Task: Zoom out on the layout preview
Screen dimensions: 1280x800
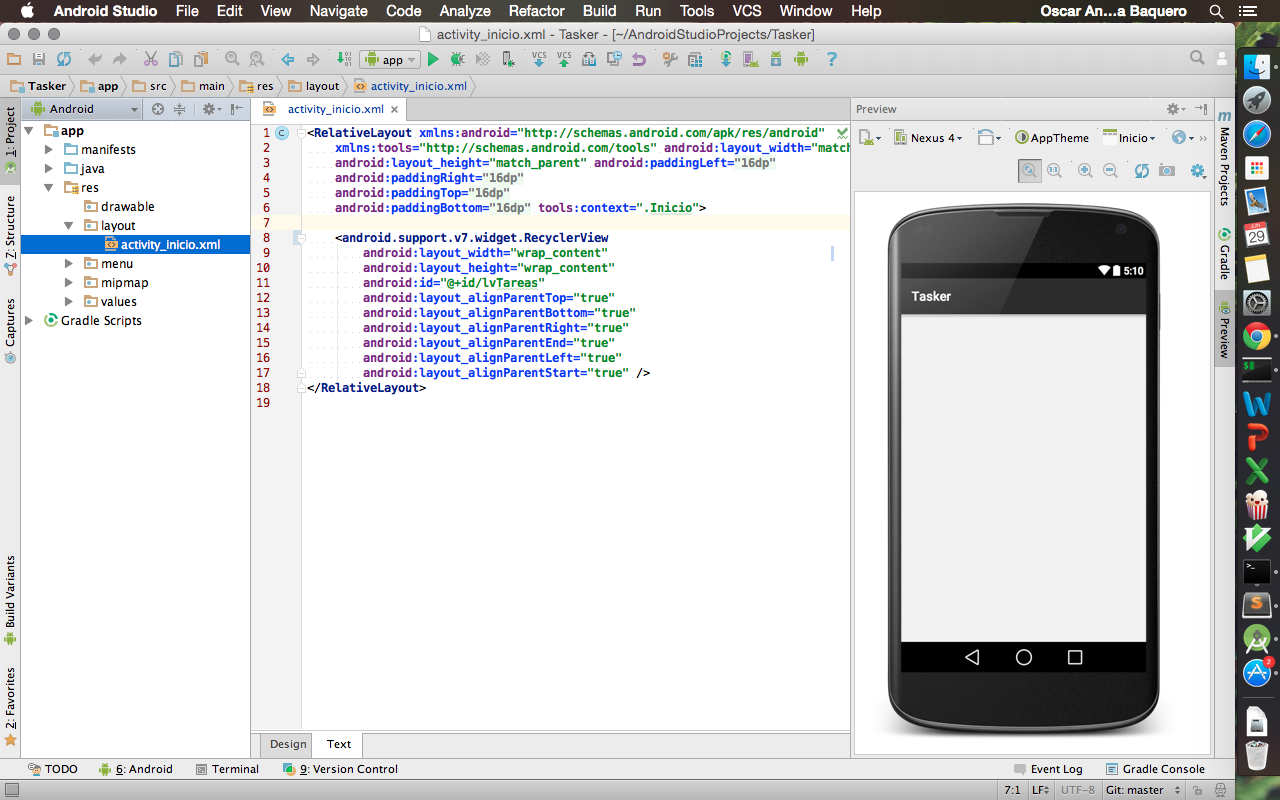Action: point(1110,171)
